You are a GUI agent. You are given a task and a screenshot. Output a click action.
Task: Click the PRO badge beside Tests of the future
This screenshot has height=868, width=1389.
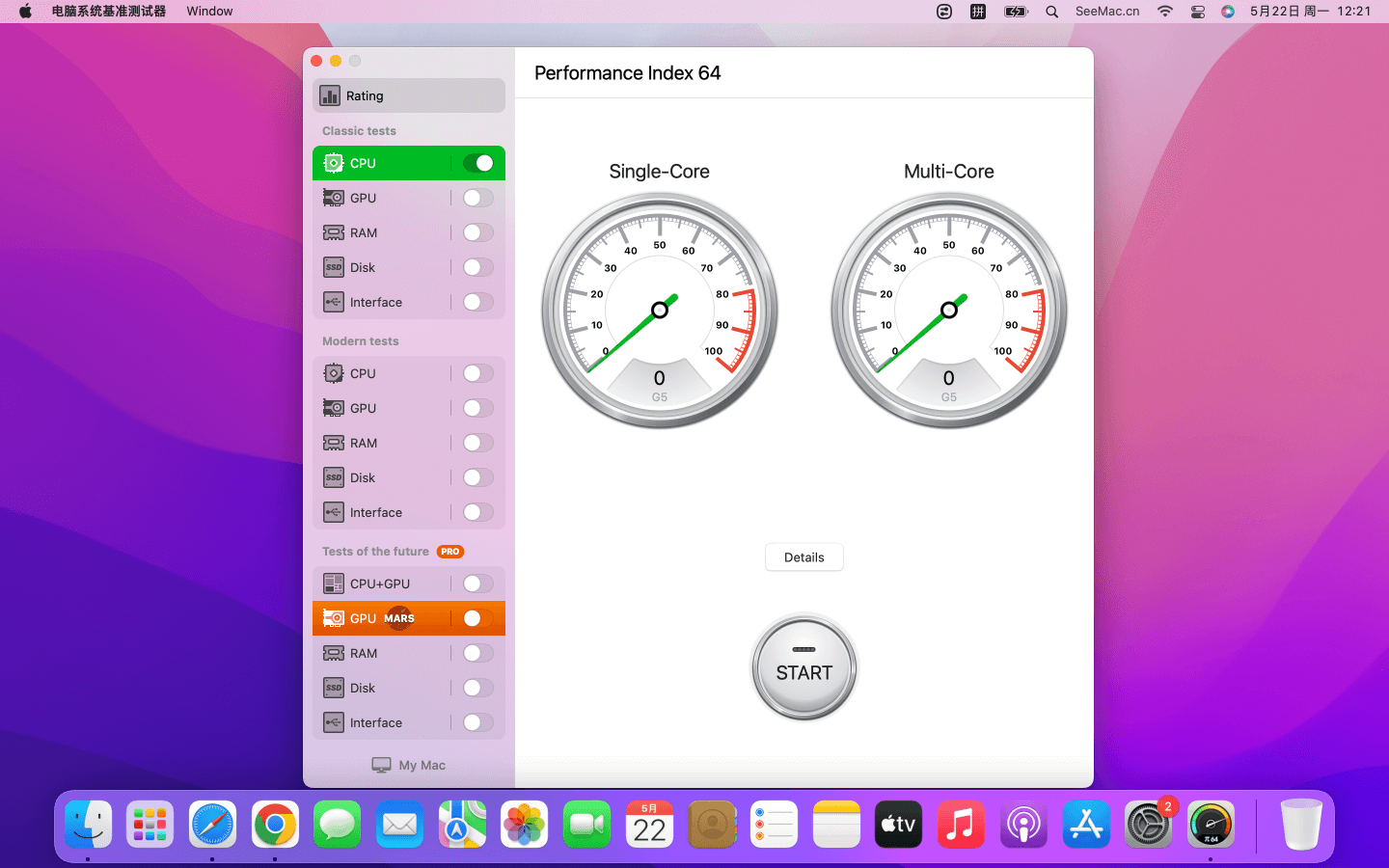tap(449, 552)
